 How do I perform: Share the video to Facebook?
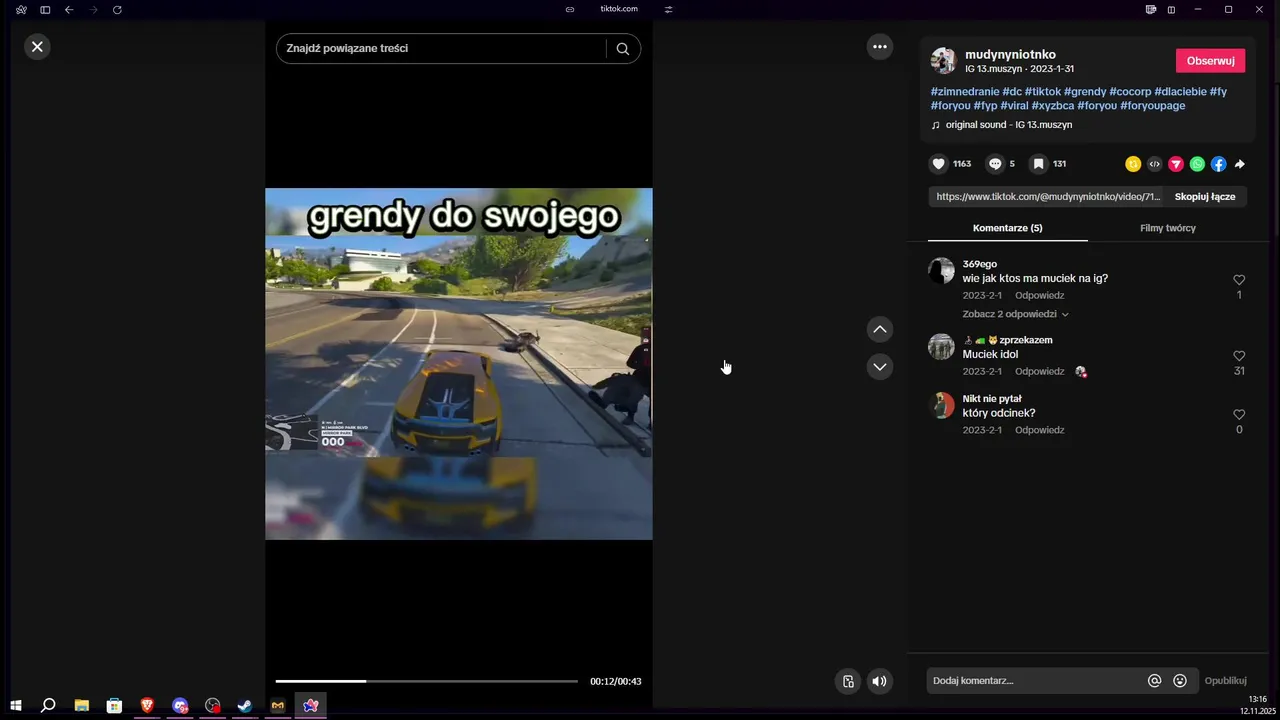(x=1218, y=164)
